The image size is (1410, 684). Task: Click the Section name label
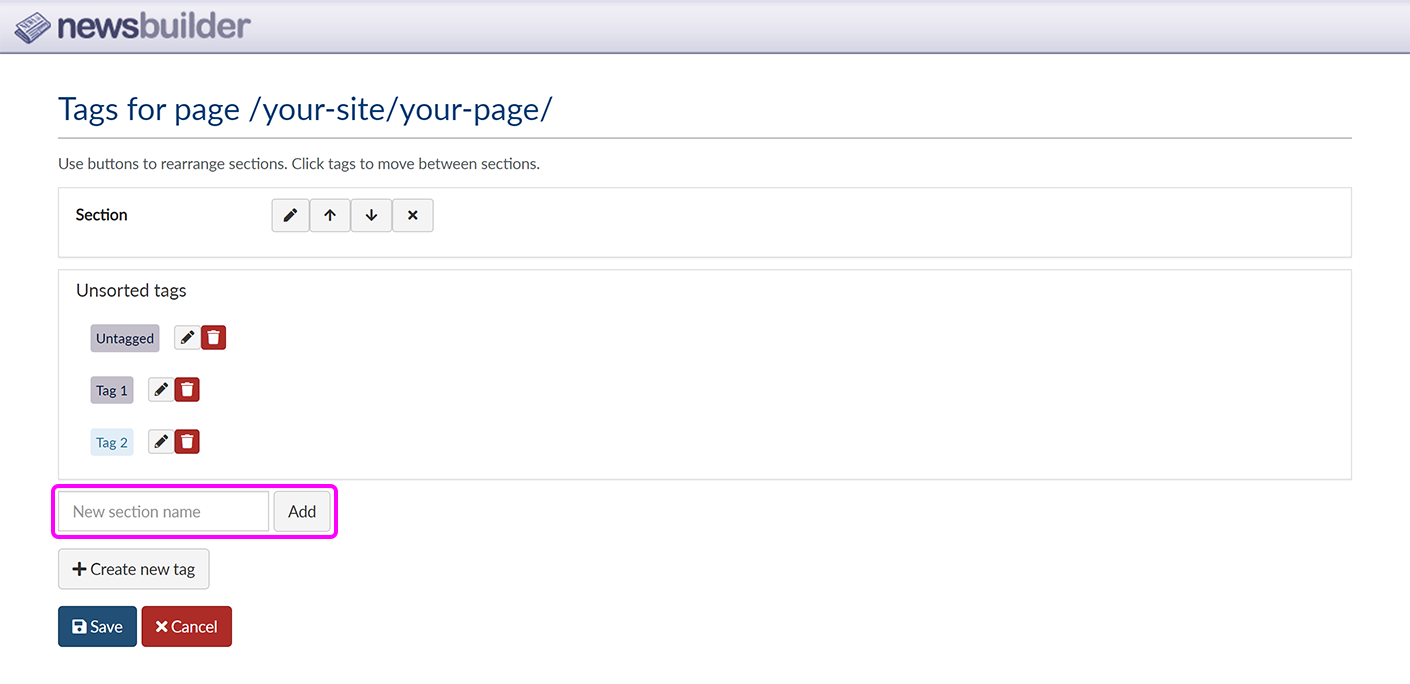tap(102, 215)
